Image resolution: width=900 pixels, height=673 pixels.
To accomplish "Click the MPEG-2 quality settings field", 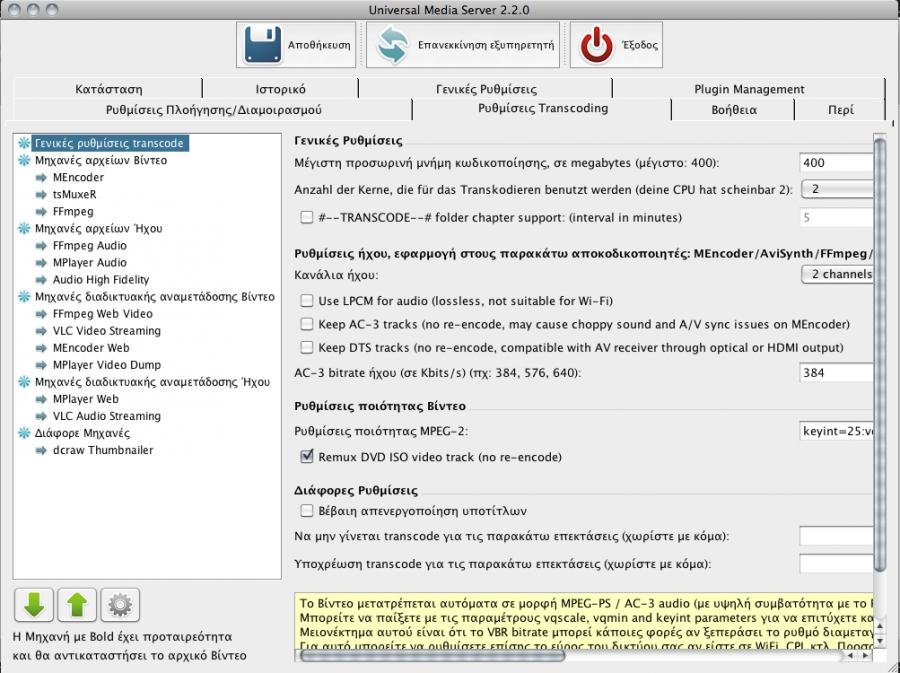I will tap(836, 431).
